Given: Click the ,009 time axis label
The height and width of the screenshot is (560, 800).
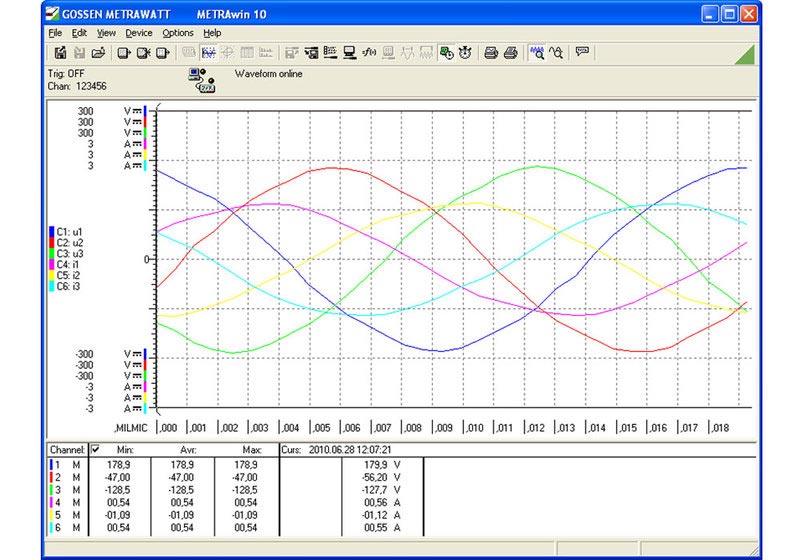Looking at the screenshot, I should click(x=443, y=428).
